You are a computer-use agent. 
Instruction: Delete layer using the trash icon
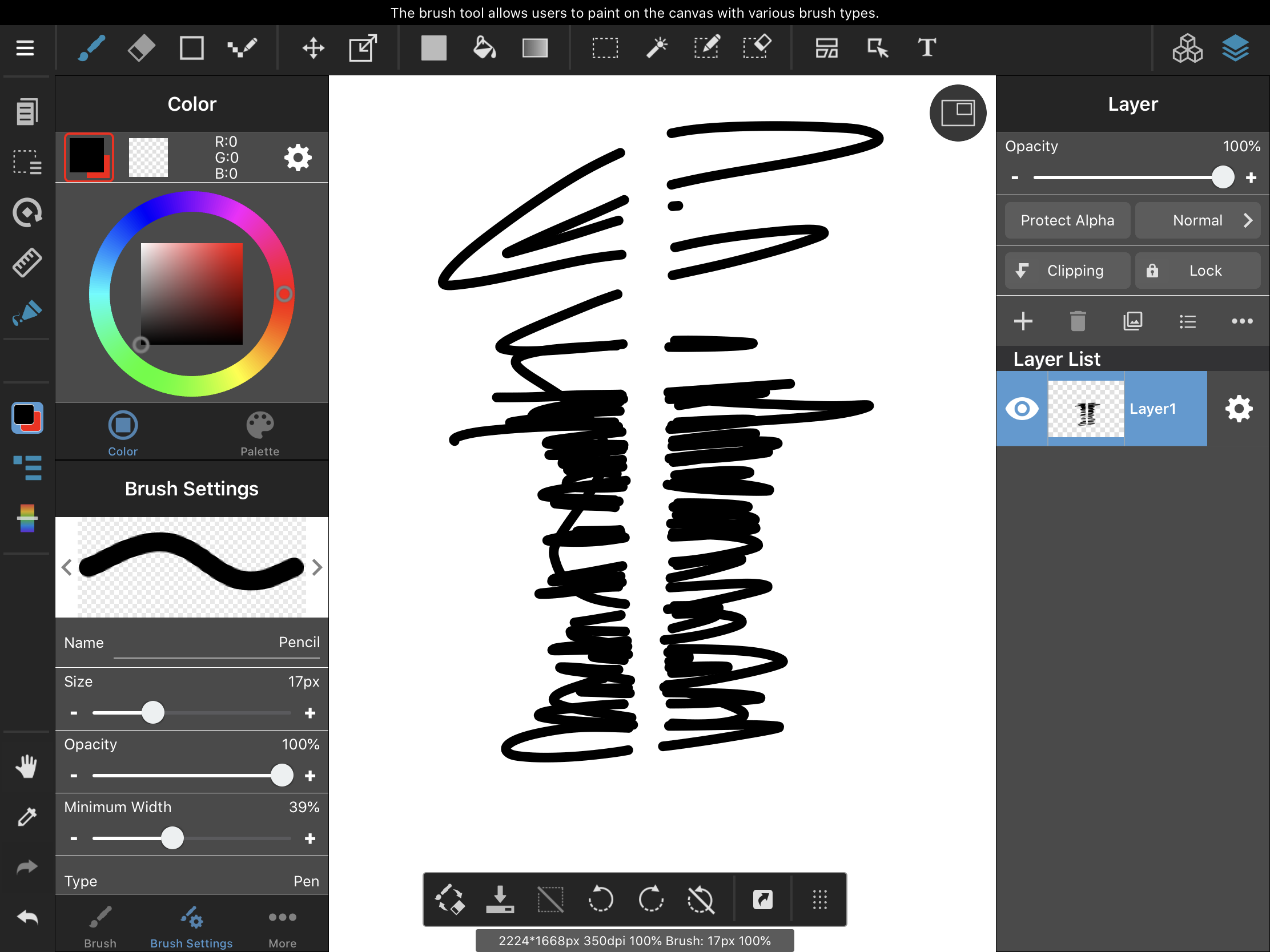[1078, 321]
